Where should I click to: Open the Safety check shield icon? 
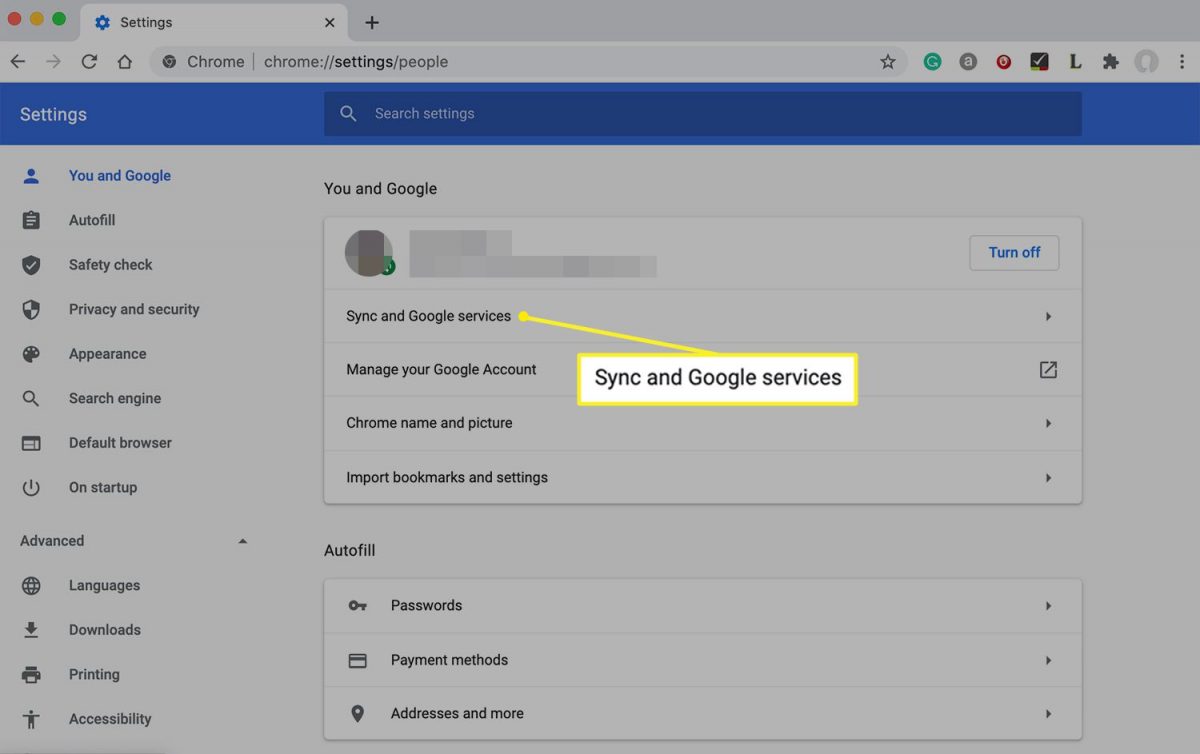tap(31, 264)
